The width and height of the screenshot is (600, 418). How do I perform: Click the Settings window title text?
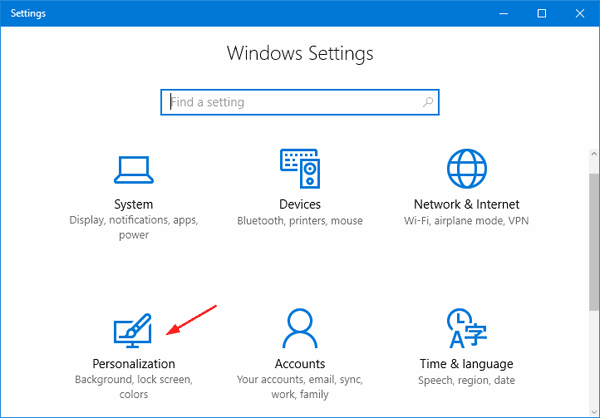28,13
